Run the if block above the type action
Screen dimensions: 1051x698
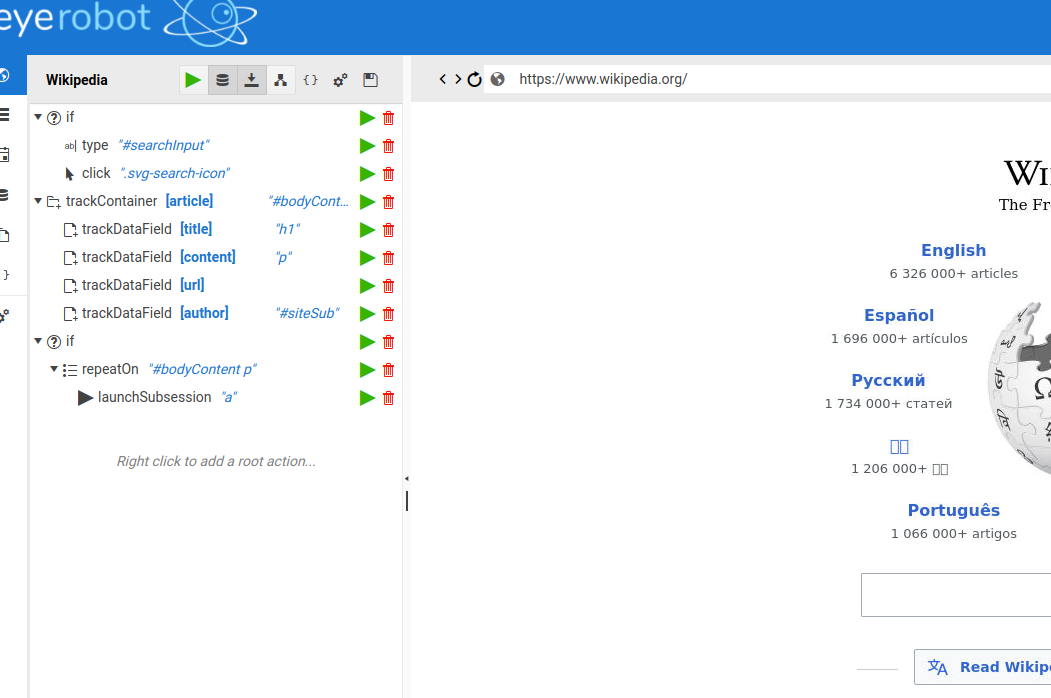[367, 118]
